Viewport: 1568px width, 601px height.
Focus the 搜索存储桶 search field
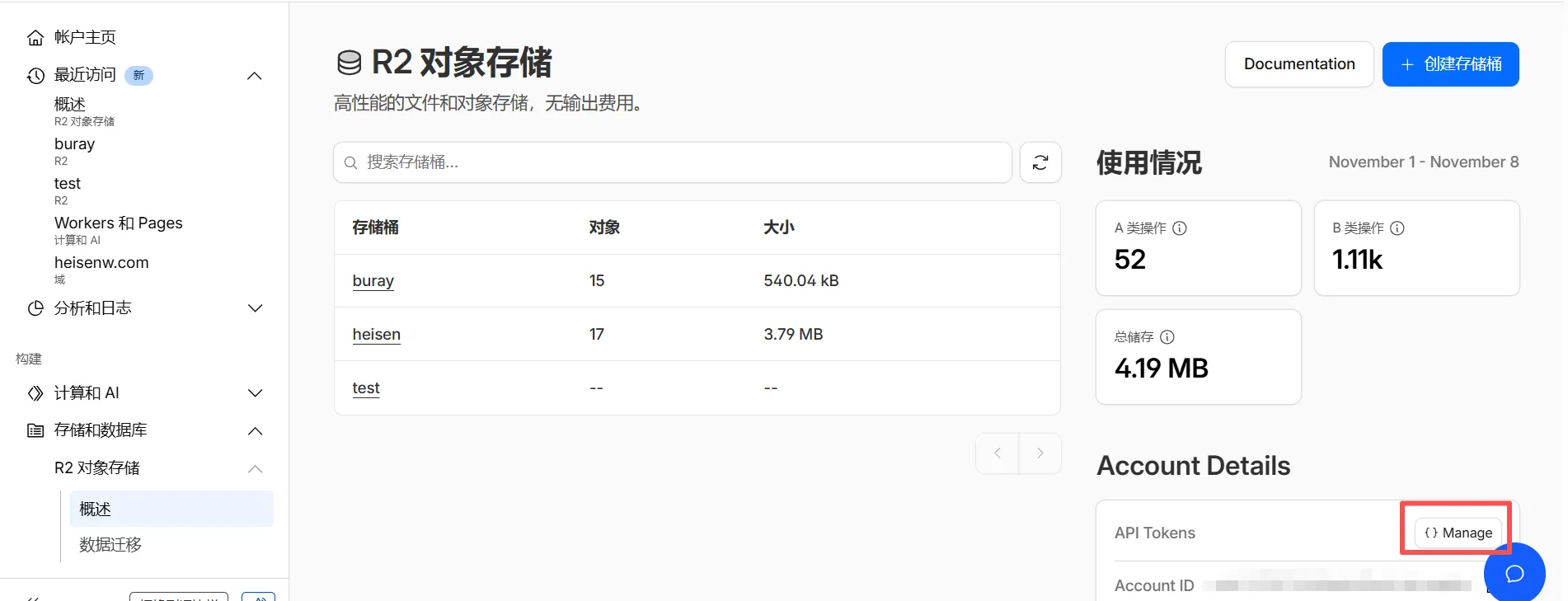[673, 162]
